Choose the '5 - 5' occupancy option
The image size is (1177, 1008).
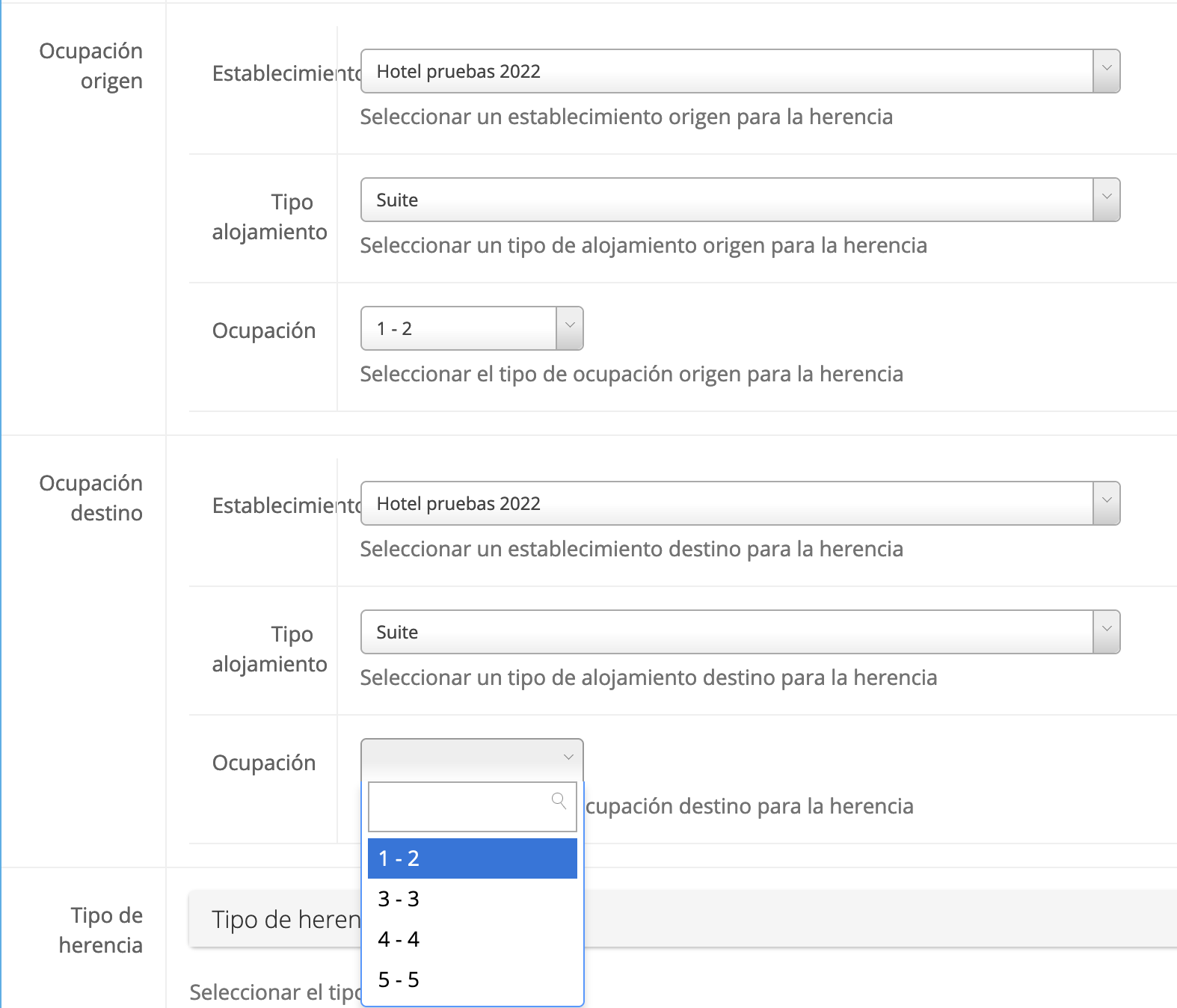(x=472, y=980)
